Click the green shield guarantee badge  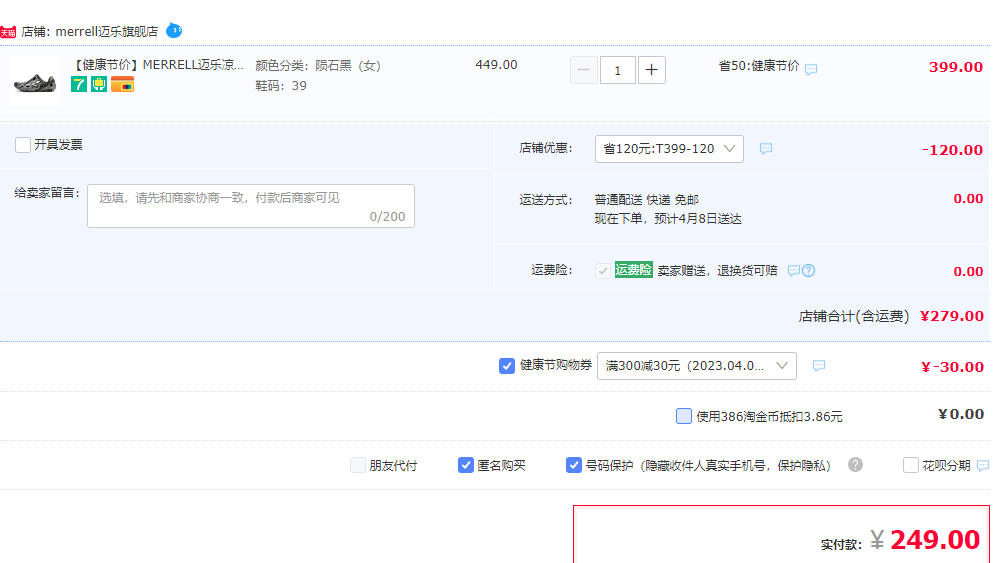pos(99,84)
